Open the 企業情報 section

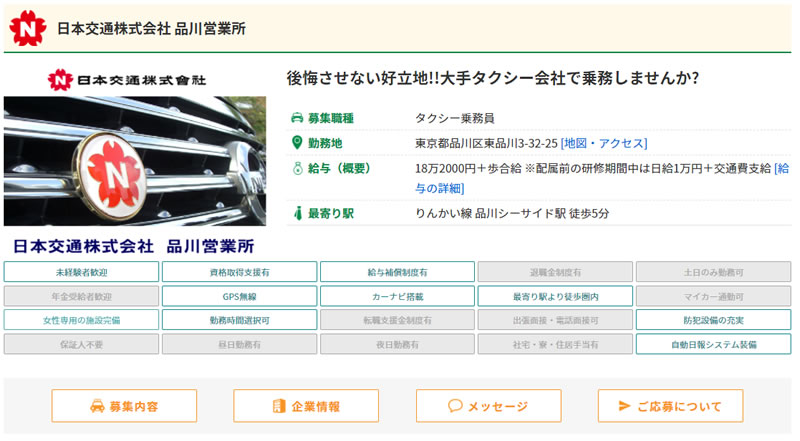(x=306, y=406)
